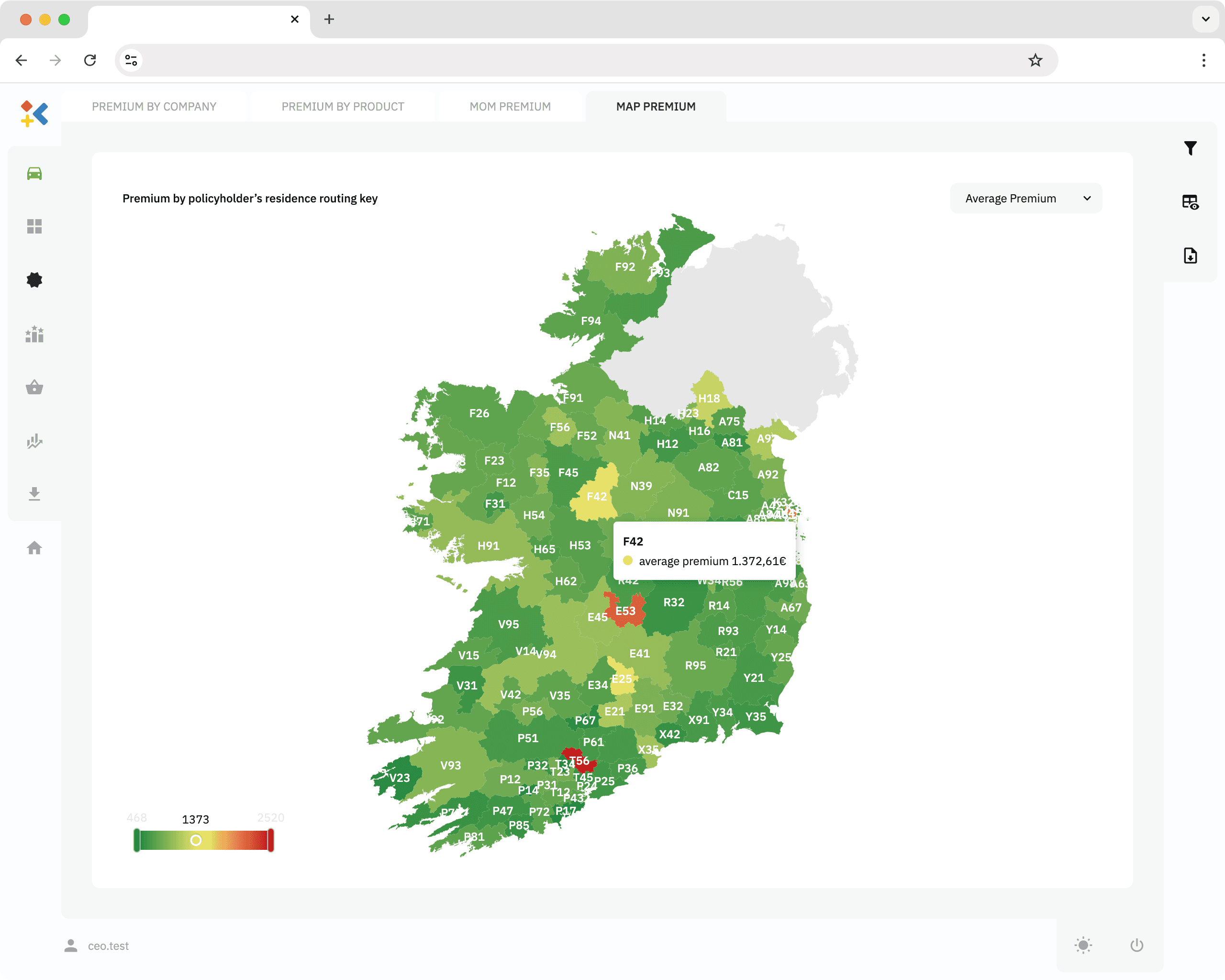Select the Map Premium tab
This screenshot has height=980, width=1225.
(656, 106)
